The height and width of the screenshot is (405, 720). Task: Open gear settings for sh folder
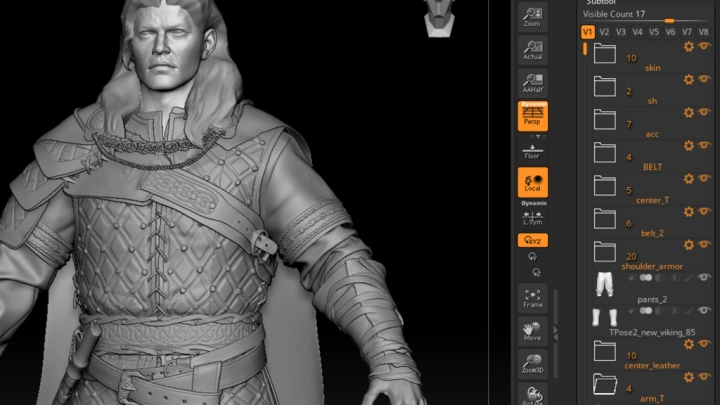pyautogui.click(x=688, y=79)
